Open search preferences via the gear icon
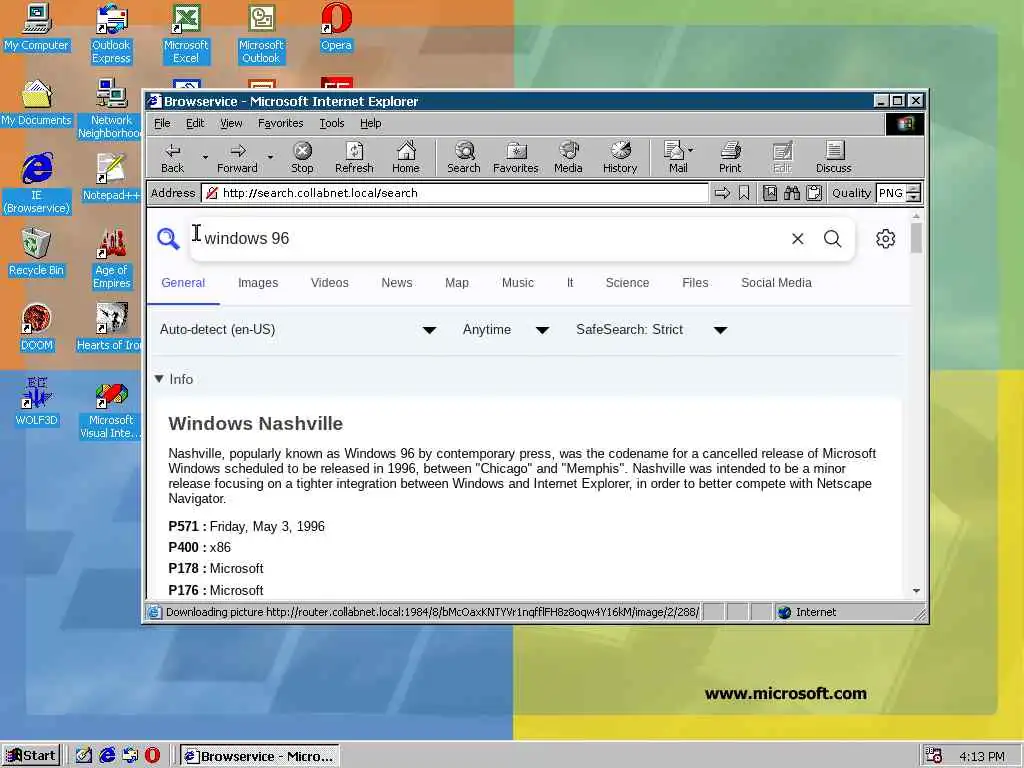This screenshot has width=1024, height=768. 886,239
